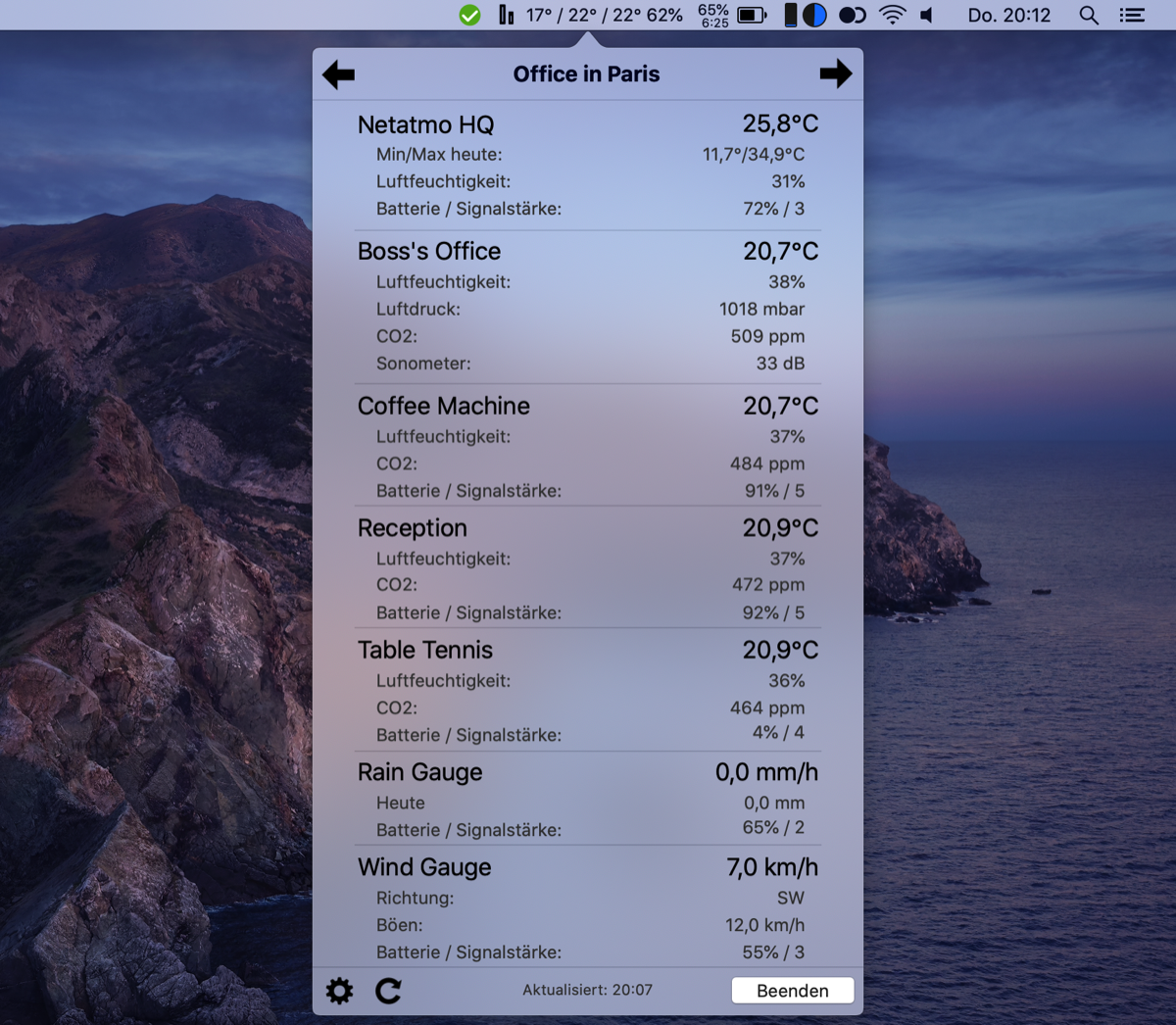Select the Coffee Machine module name
This screenshot has height=1025, width=1176.
[x=444, y=406]
